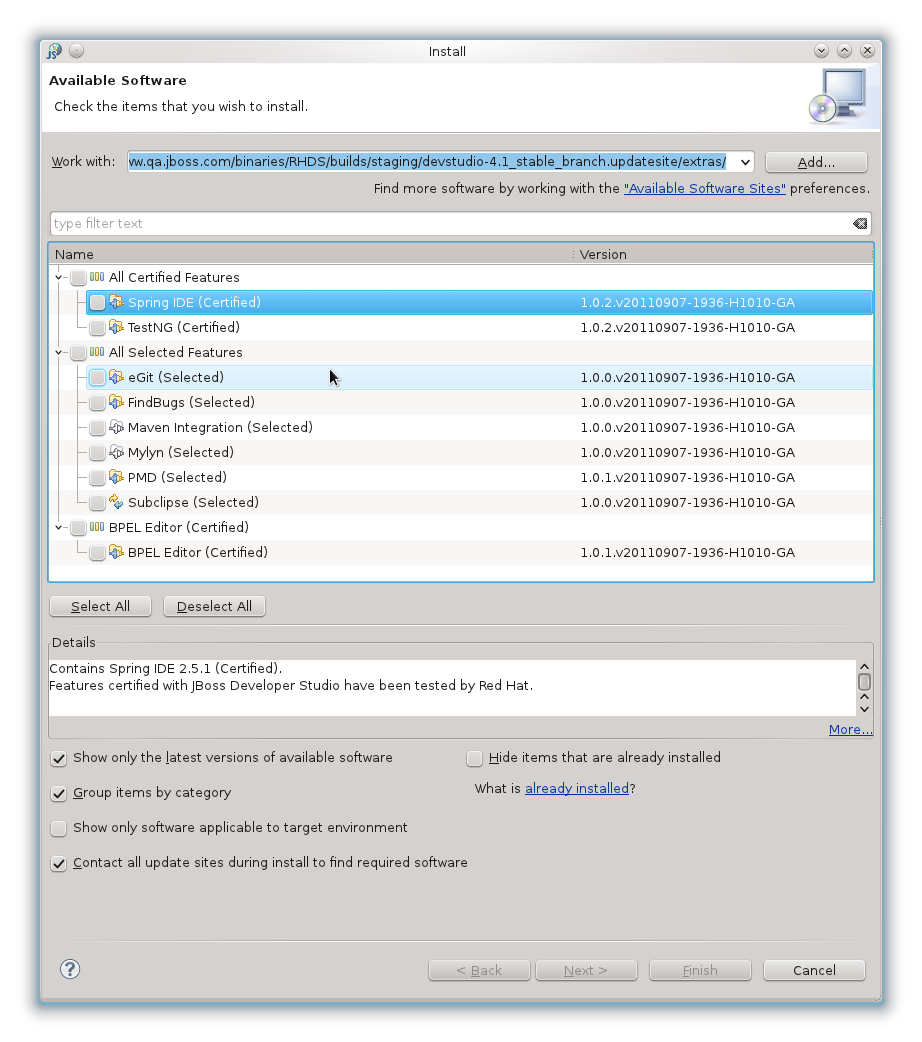This screenshot has width=922, height=1042.
Task: Click the Select All button
Action: [x=100, y=606]
